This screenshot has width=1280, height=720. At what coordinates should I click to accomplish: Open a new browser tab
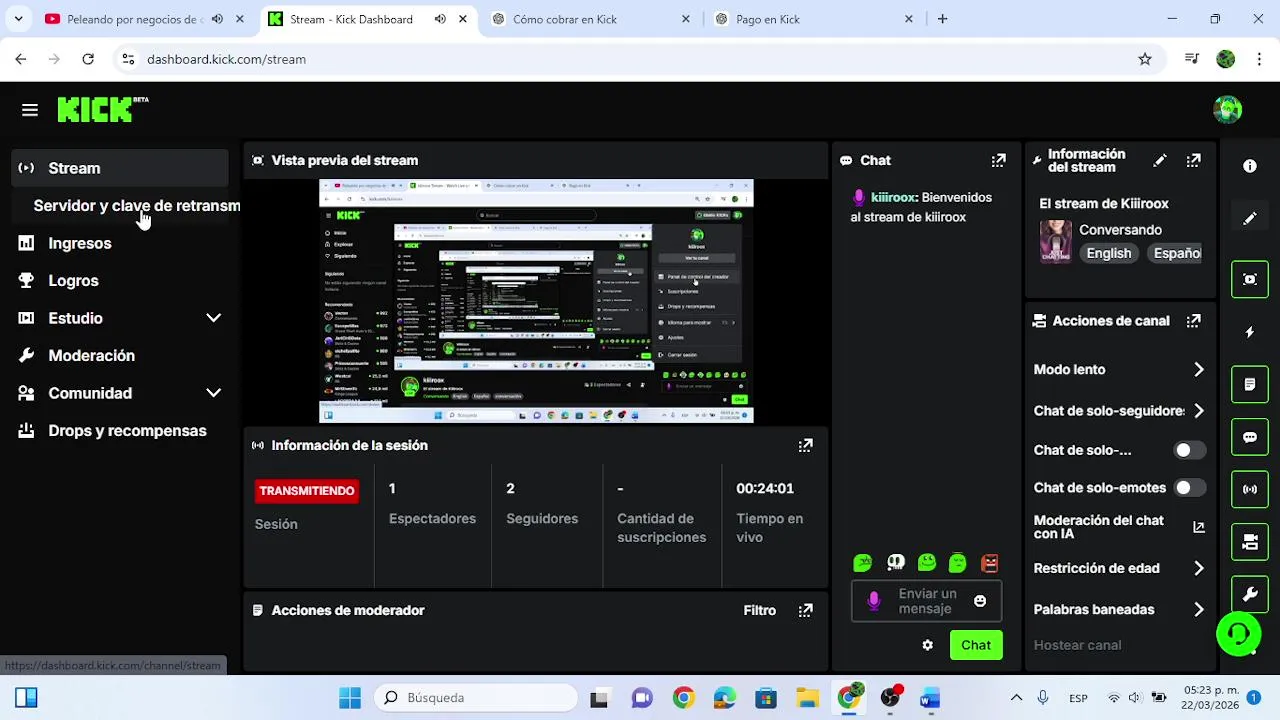(x=942, y=19)
